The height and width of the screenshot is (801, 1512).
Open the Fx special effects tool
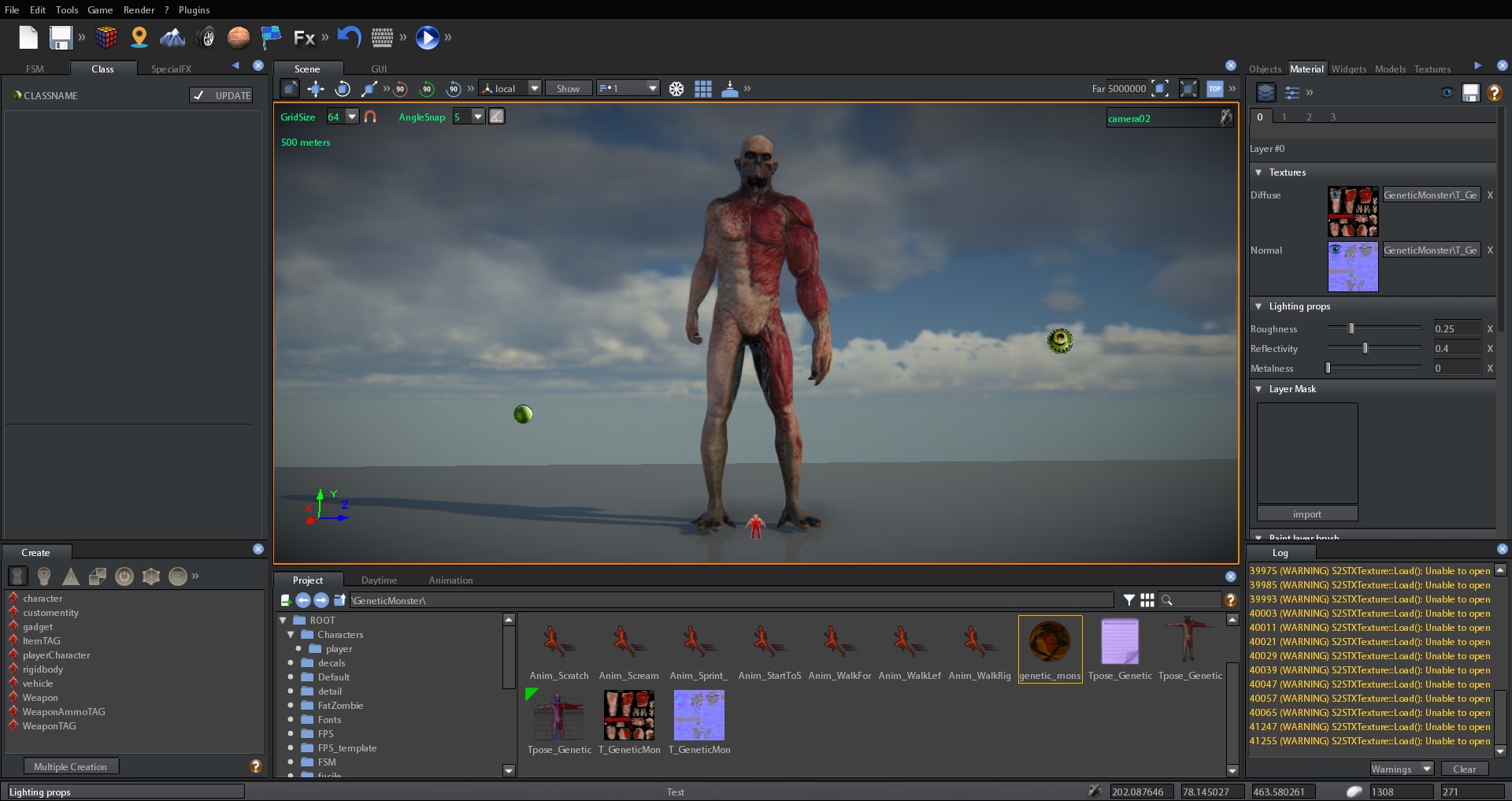[304, 37]
